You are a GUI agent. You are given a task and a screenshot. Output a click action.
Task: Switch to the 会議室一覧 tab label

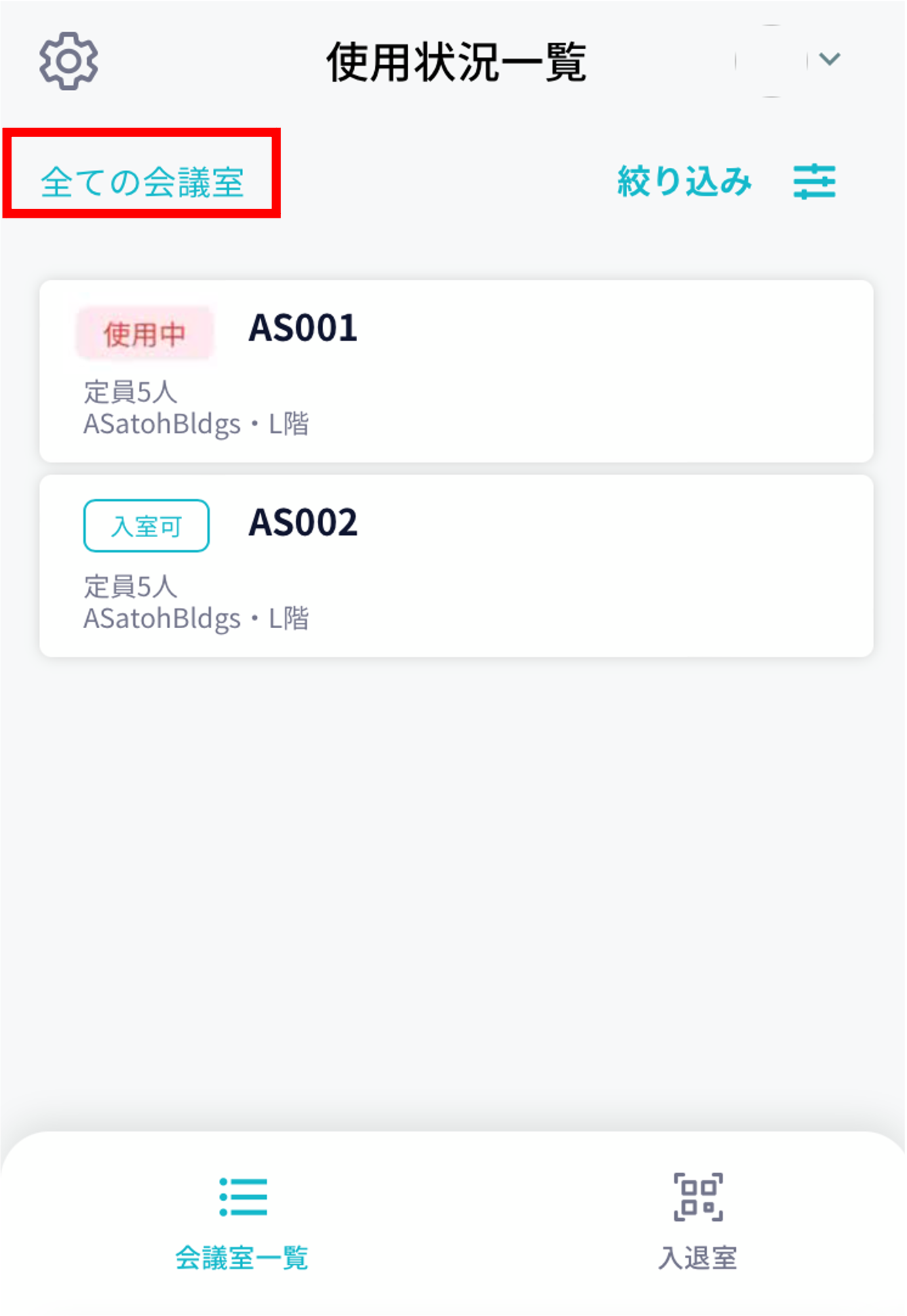242,1258
